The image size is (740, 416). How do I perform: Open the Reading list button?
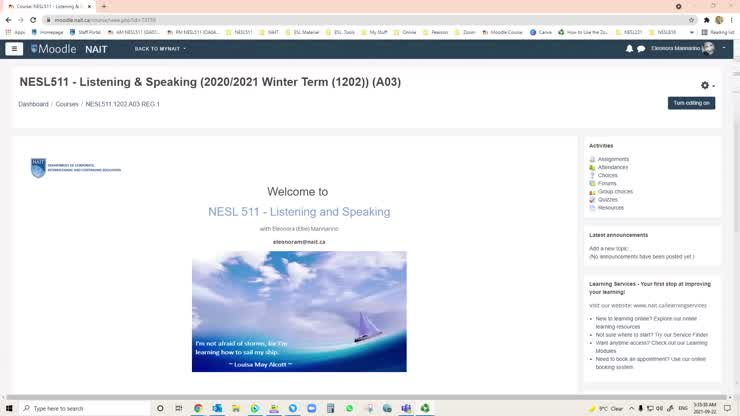coord(718,32)
